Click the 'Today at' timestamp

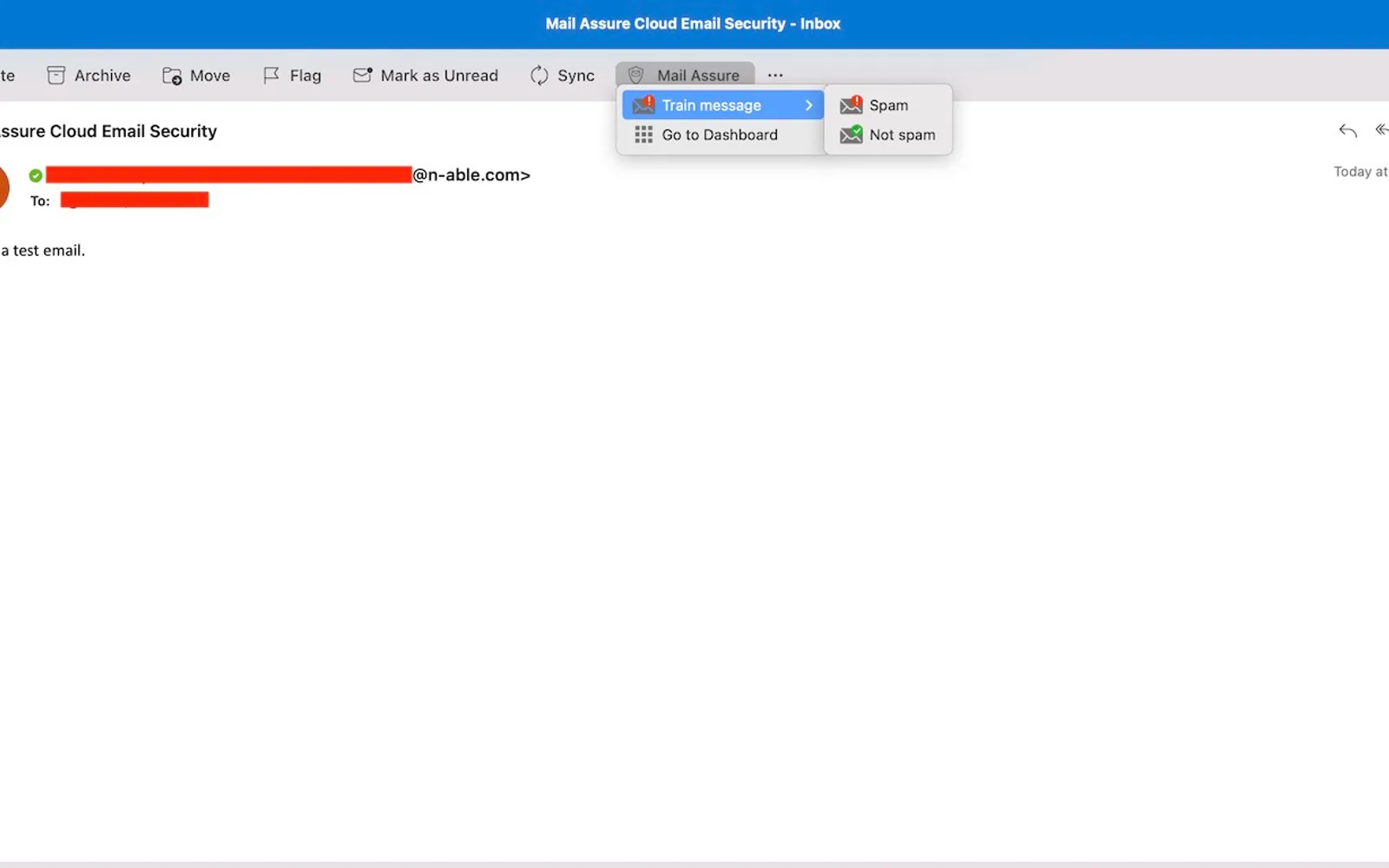[x=1360, y=172]
